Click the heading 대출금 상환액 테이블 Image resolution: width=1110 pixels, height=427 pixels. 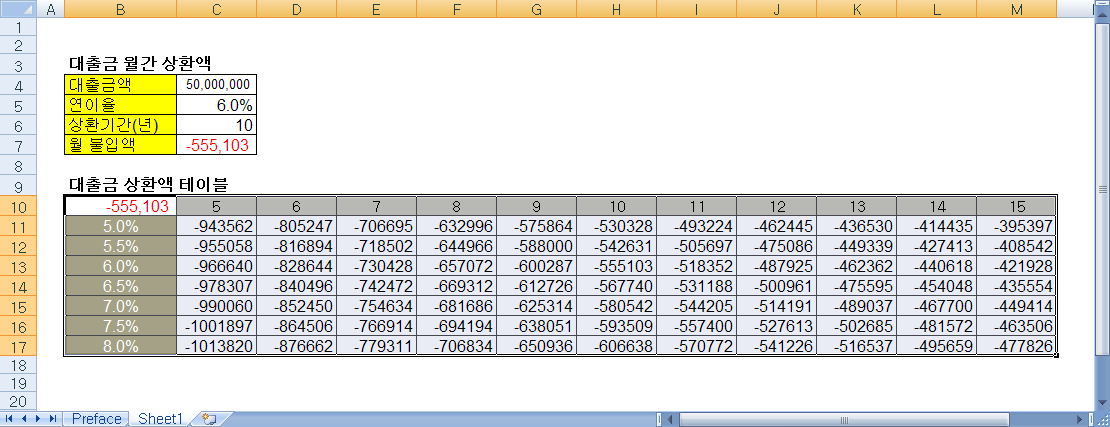148,186
